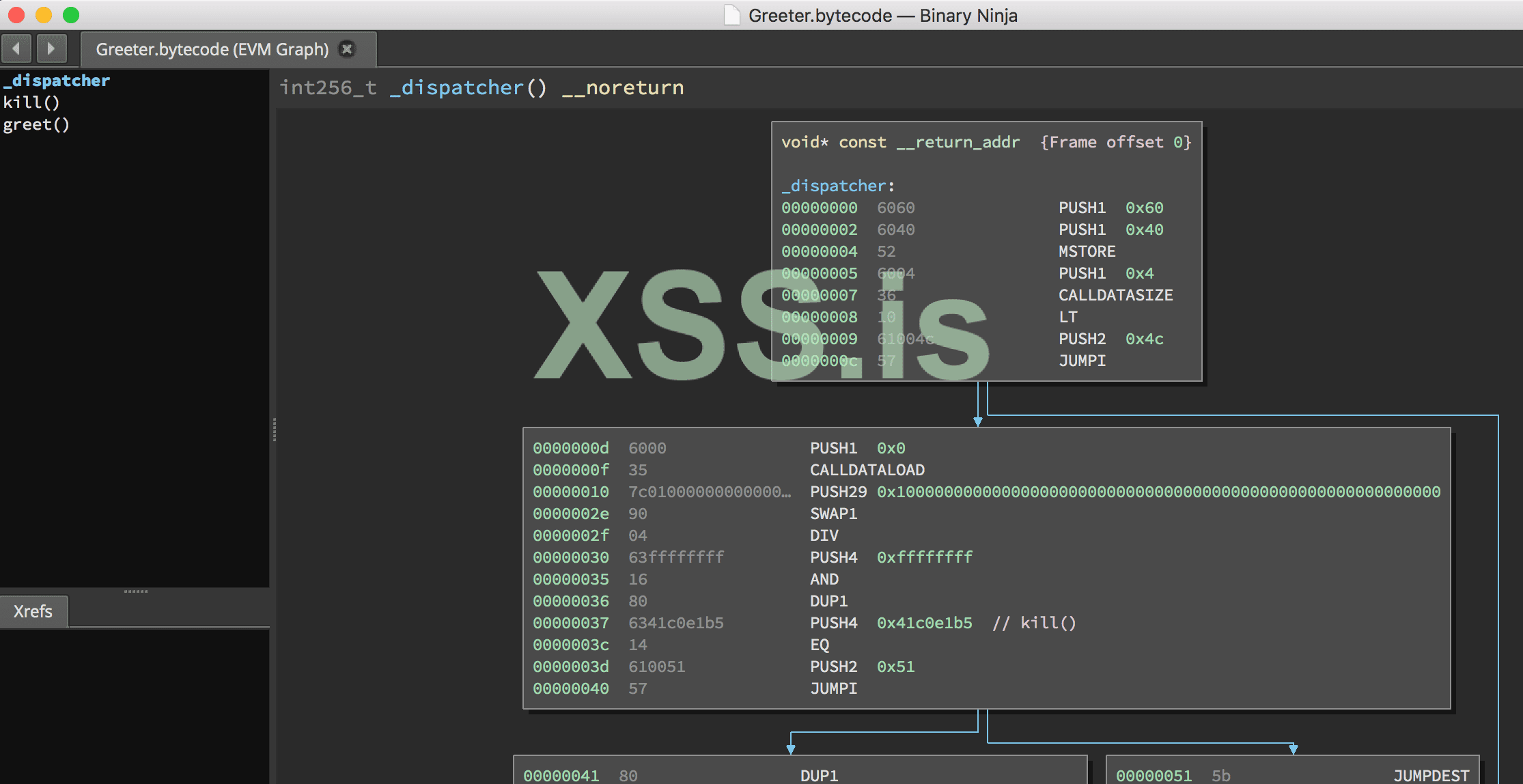Click the JUMPDEST instruction at 00000051
Image resolution: width=1523 pixels, height=784 pixels.
[x=1431, y=776]
